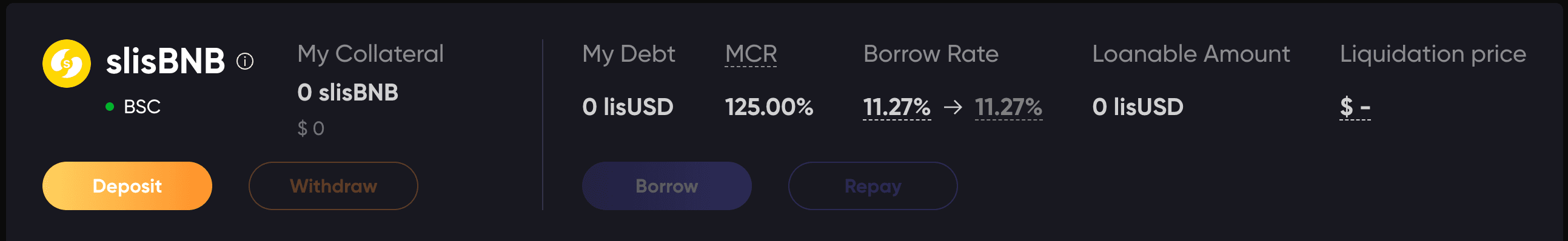Select the slisBNB collateral name
1568x241 pixels.
pyautogui.click(x=165, y=62)
